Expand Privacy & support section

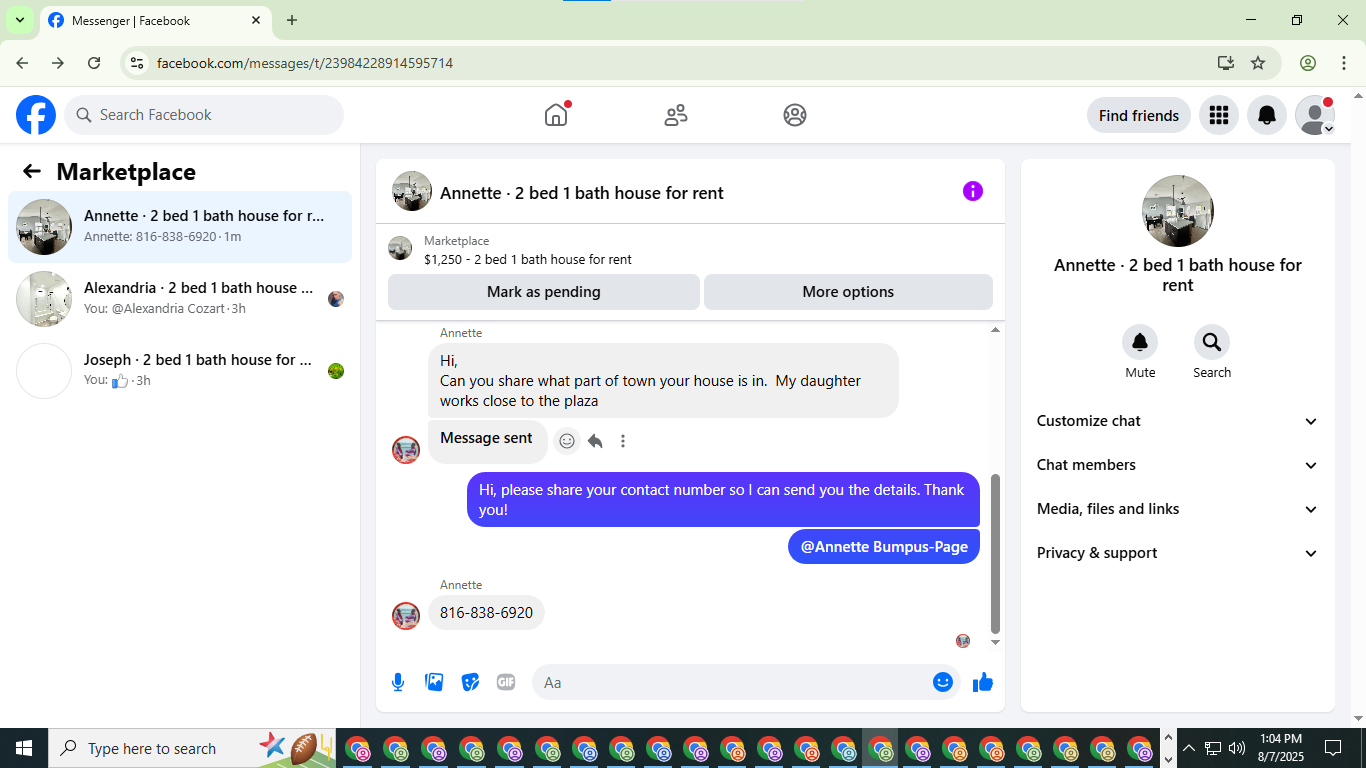click(1178, 553)
